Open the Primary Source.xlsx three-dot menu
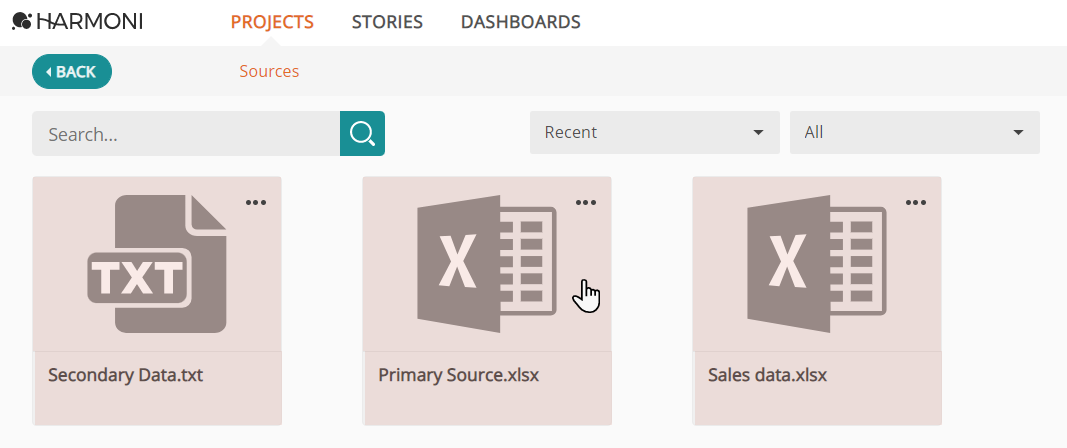The height and width of the screenshot is (448, 1067). 586,202
